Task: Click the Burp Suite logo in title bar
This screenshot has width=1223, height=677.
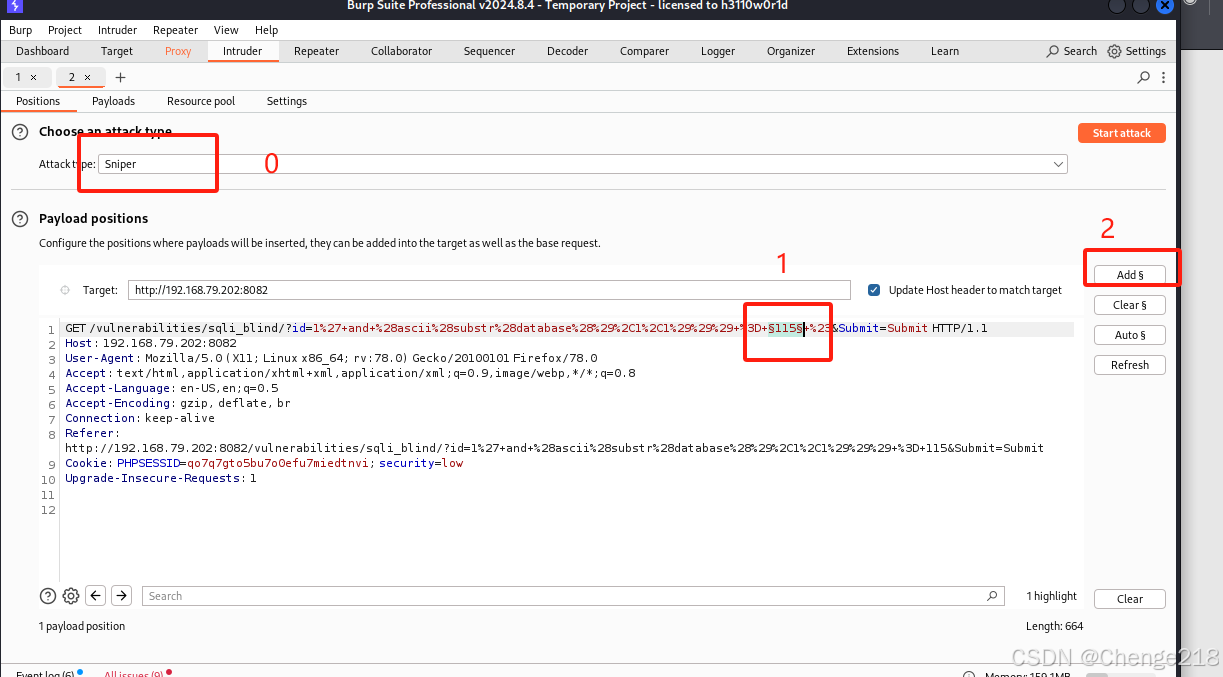Action: click(x=14, y=8)
